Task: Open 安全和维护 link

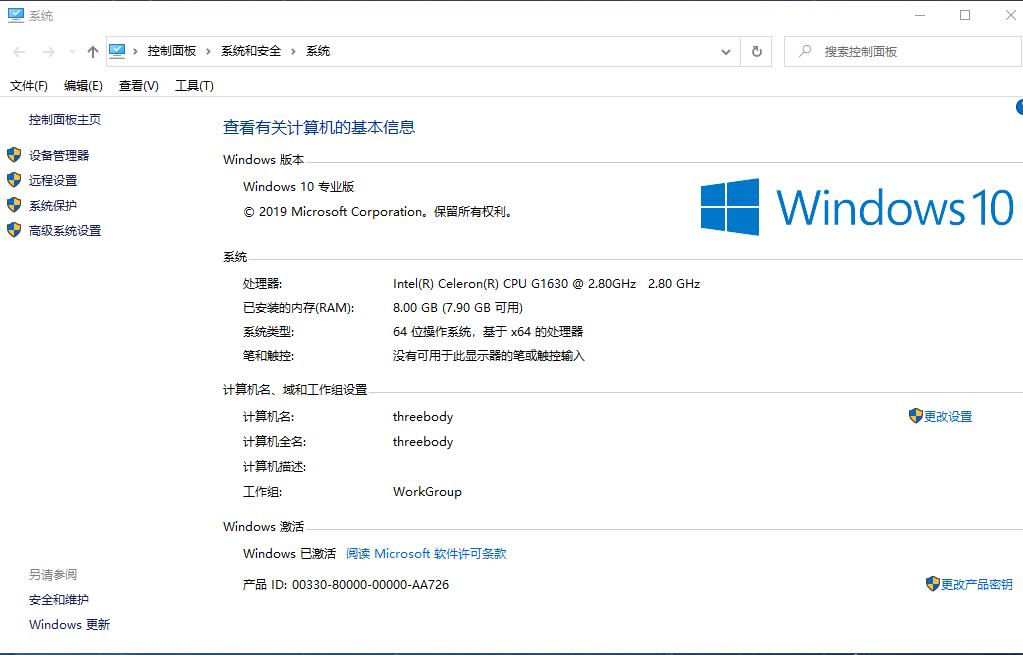Action: (59, 600)
